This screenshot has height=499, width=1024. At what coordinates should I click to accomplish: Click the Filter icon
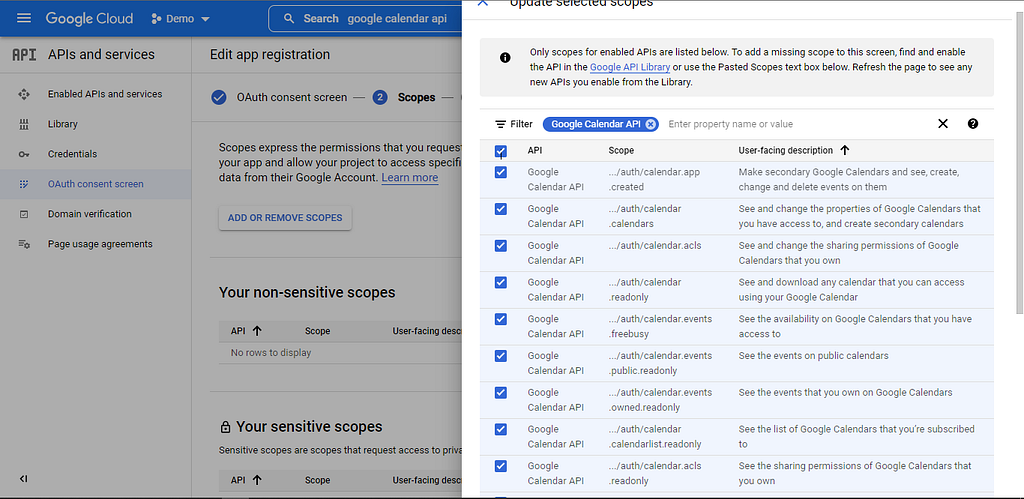click(500, 124)
